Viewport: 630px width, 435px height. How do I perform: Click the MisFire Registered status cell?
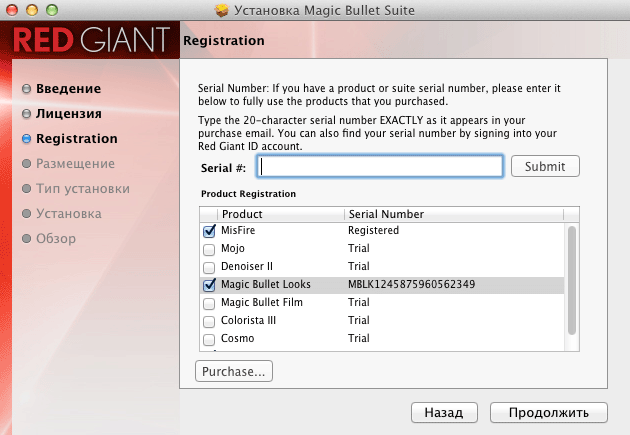point(373,230)
